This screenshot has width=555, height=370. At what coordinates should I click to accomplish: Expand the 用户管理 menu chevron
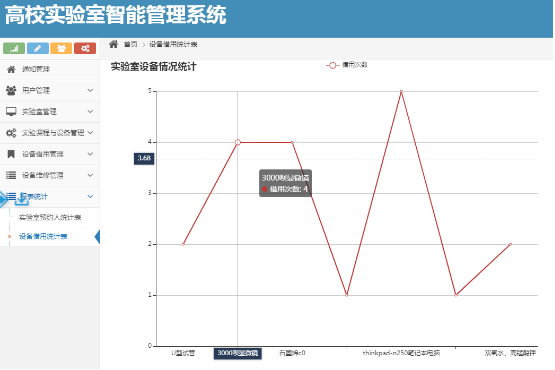click(x=90, y=90)
